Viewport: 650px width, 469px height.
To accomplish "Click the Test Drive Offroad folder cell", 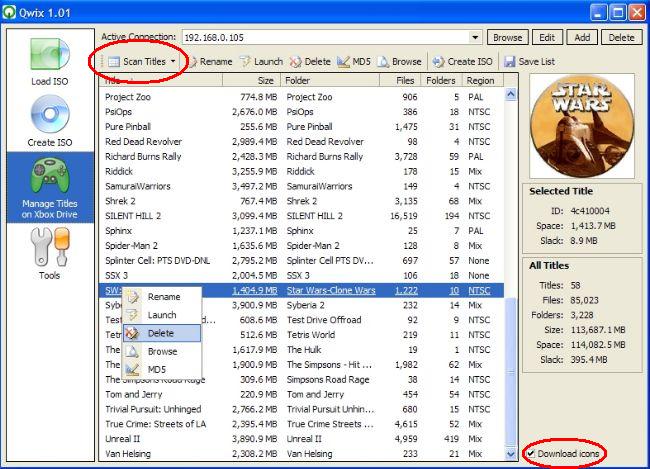I will pos(324,320).
